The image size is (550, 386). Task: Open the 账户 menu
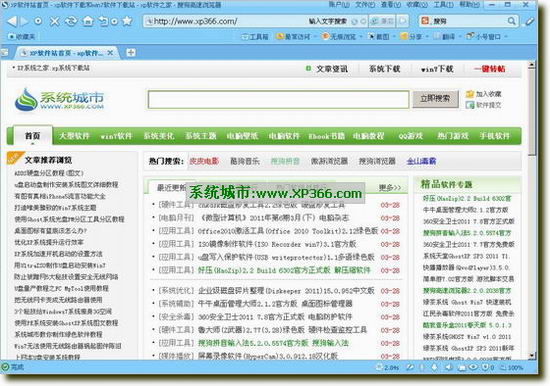(x=339, y=5)
